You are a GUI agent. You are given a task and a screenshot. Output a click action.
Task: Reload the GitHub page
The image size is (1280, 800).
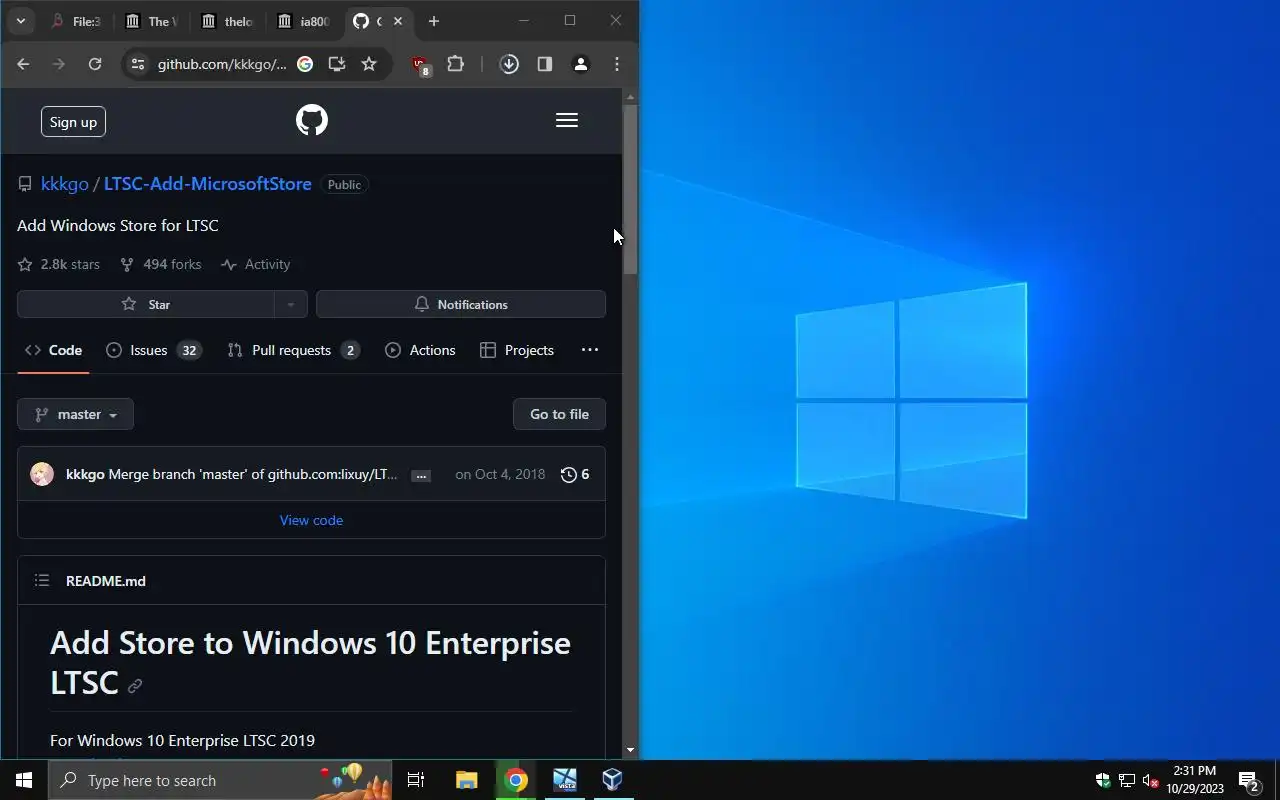point(95,64)
